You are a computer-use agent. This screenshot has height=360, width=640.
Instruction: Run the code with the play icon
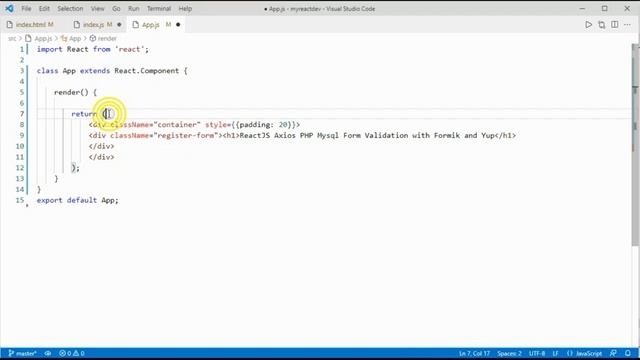pos(588,25)
